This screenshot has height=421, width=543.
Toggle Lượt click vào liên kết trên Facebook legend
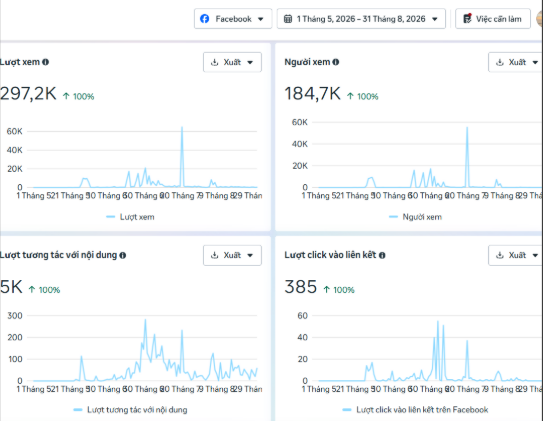pos(415,410)
